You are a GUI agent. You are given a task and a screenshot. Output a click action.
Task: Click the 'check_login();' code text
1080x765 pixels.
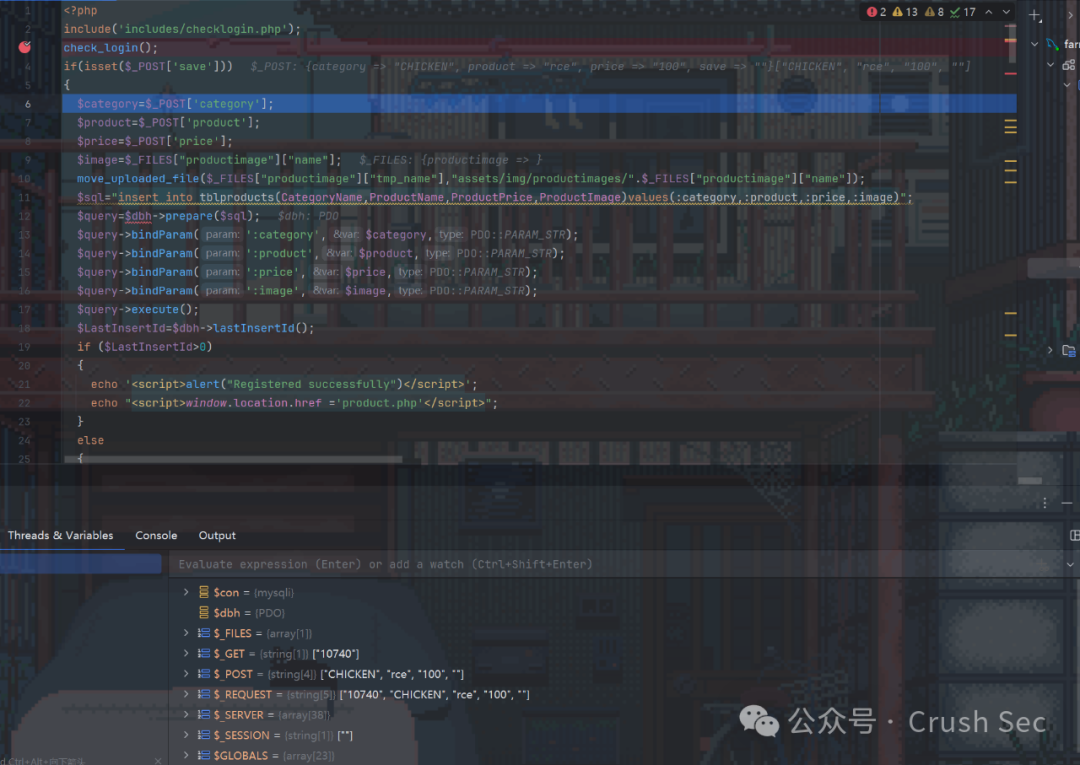pos(110,48)
